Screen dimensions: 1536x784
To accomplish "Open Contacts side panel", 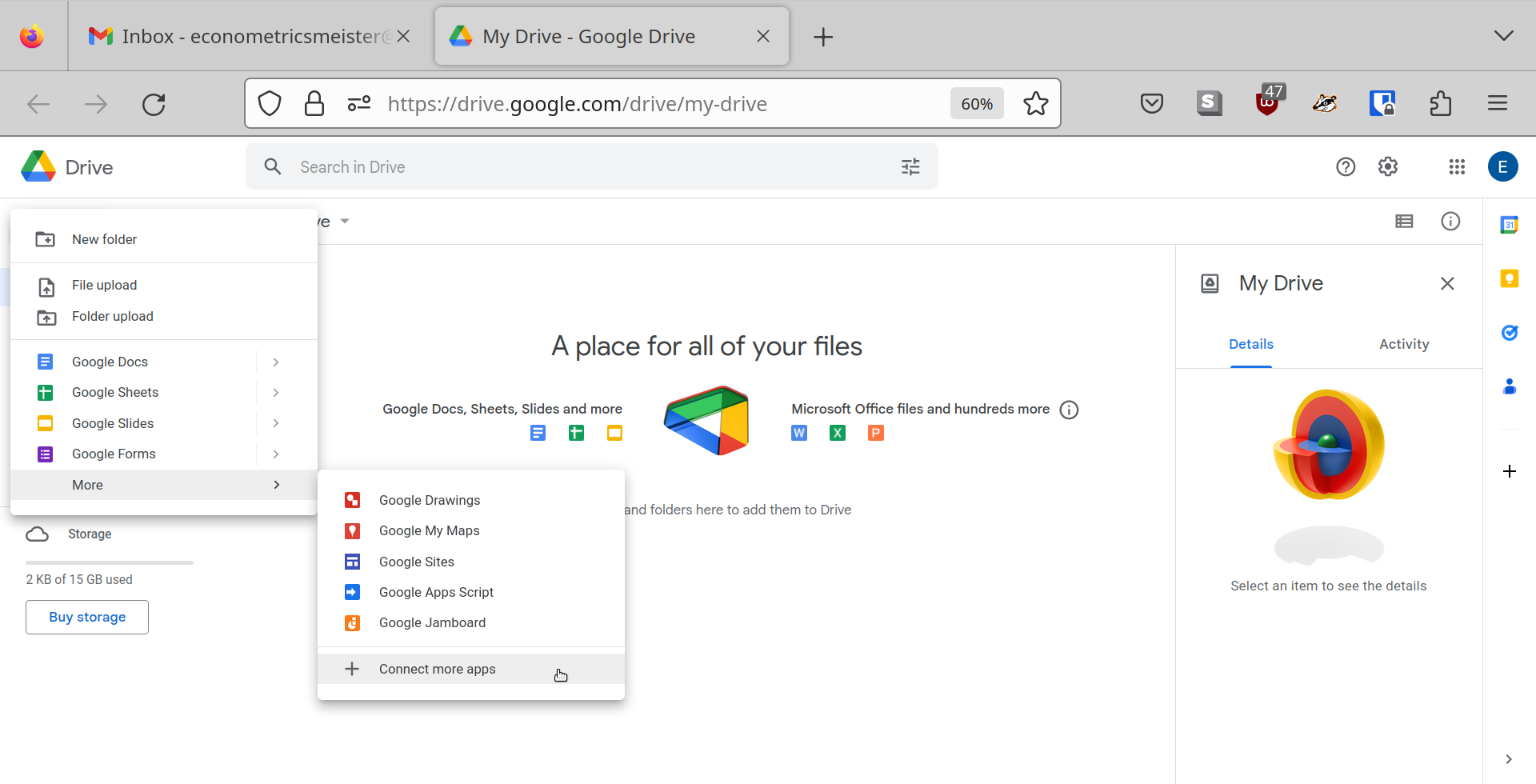I will pos(1510,386).
